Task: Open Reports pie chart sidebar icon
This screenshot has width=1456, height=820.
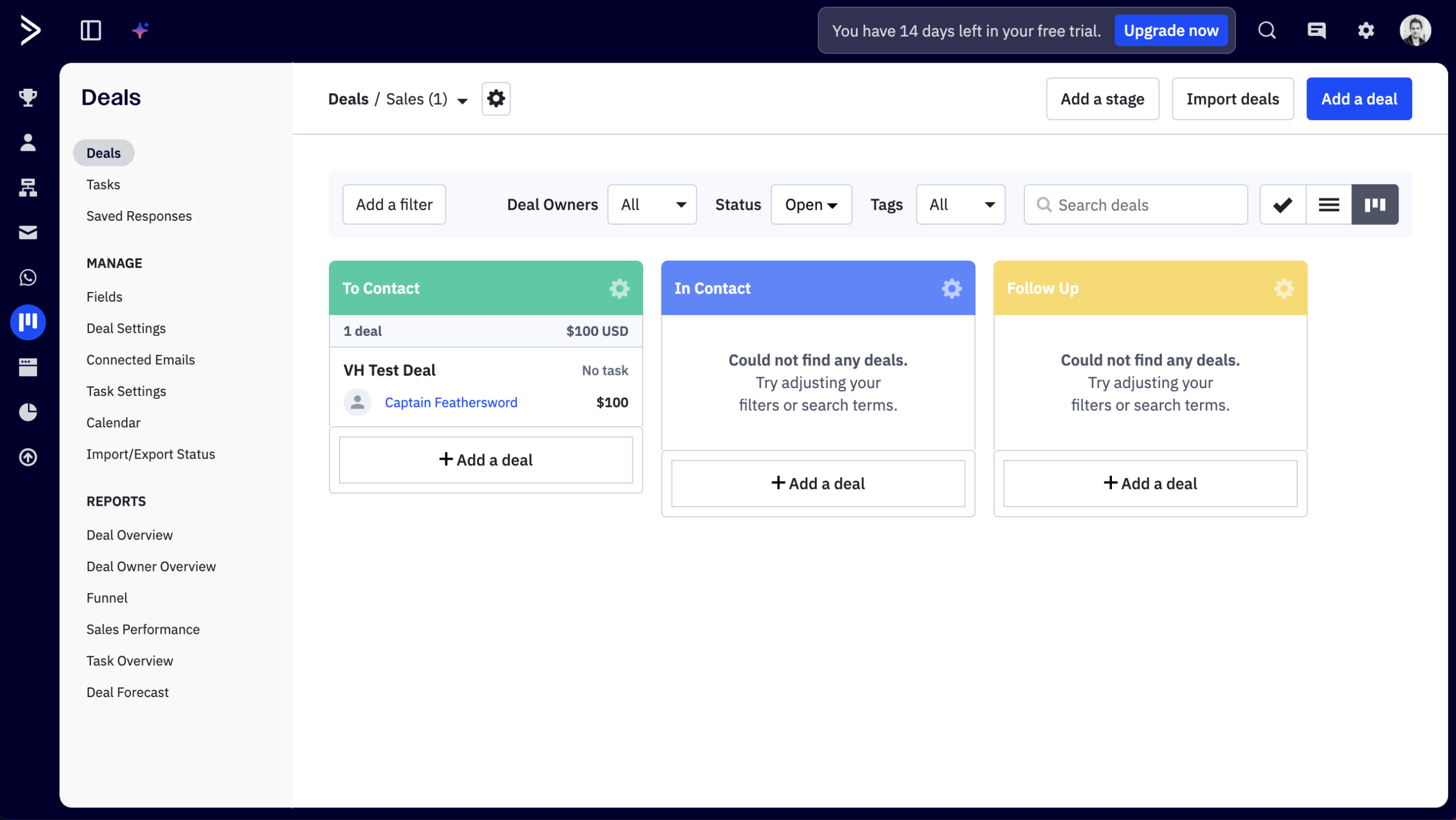Action: tap(28, 412)
